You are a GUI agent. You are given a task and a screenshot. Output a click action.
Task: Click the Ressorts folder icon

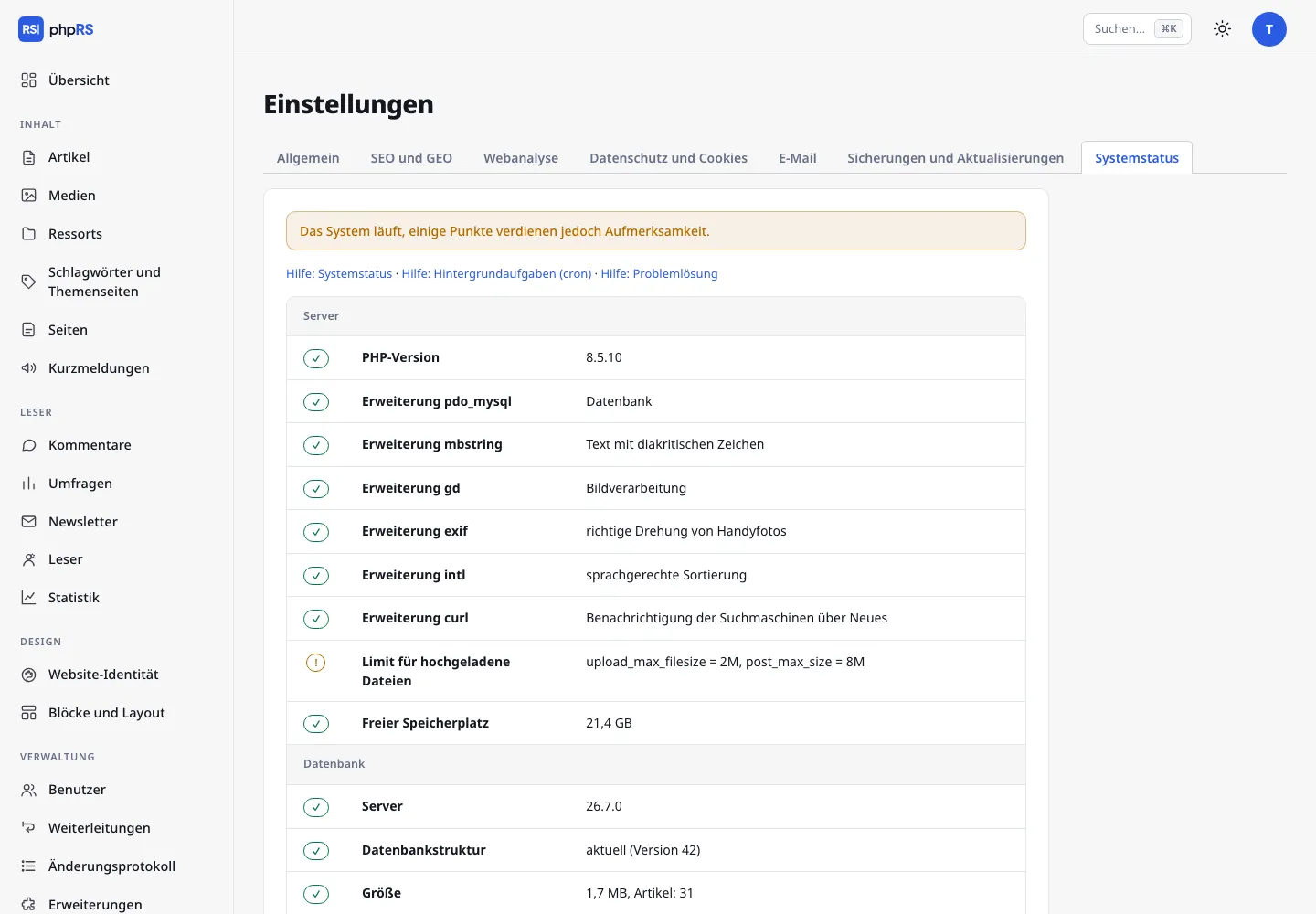click(x=29, y=234)
